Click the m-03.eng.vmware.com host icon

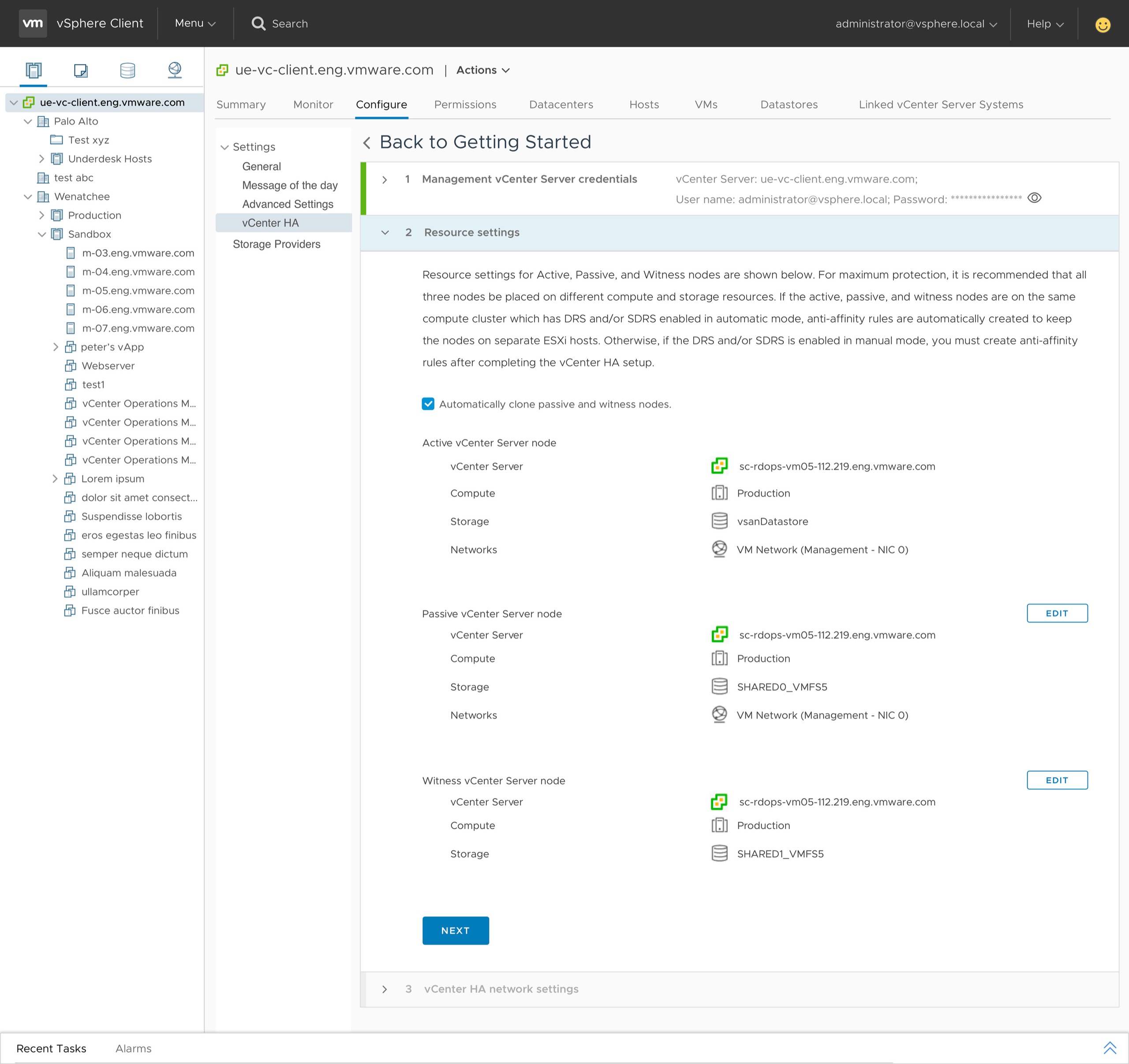[71, 253]
